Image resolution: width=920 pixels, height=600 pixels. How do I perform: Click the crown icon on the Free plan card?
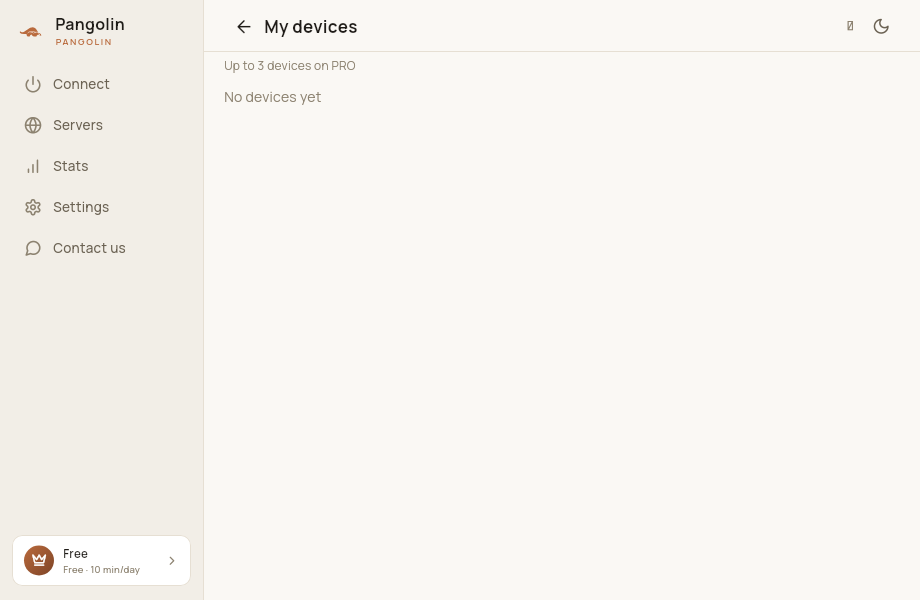(39, 561)
